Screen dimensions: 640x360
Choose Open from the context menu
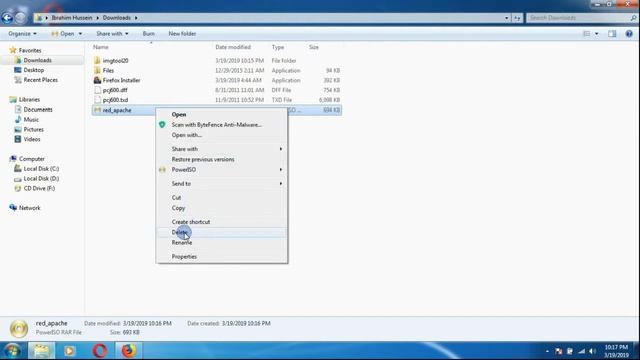coord(222,114)
